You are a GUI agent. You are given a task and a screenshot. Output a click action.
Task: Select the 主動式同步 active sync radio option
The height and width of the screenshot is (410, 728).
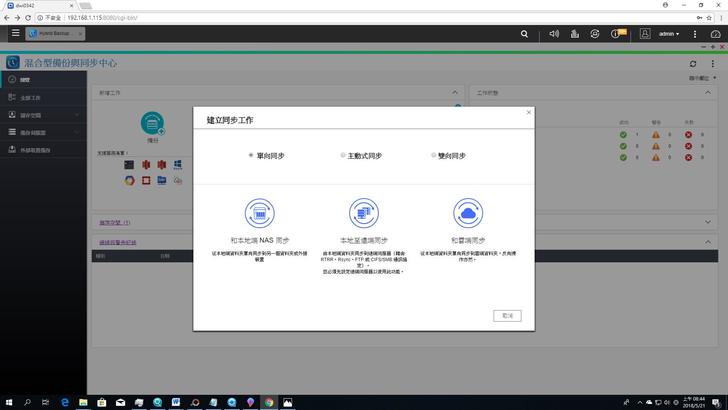(x=342, y=156)
